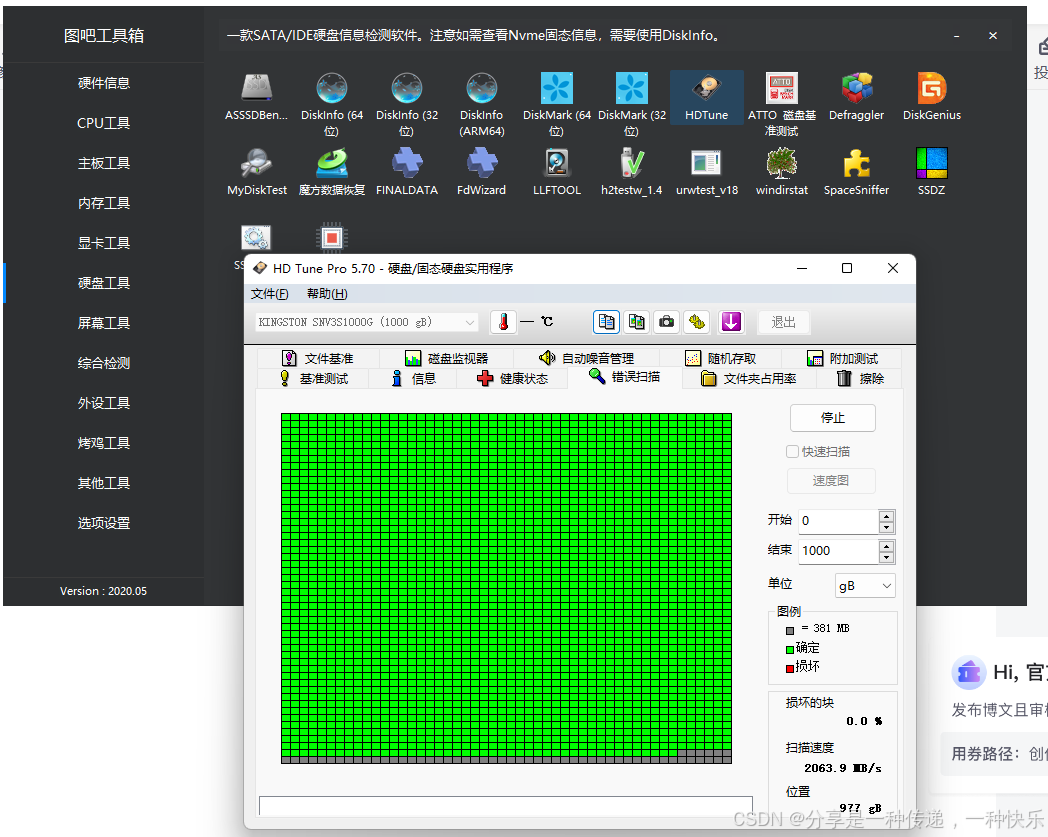Open urwtest_v18 icon
Viewport: 1048px width, 837px height.
706,163
